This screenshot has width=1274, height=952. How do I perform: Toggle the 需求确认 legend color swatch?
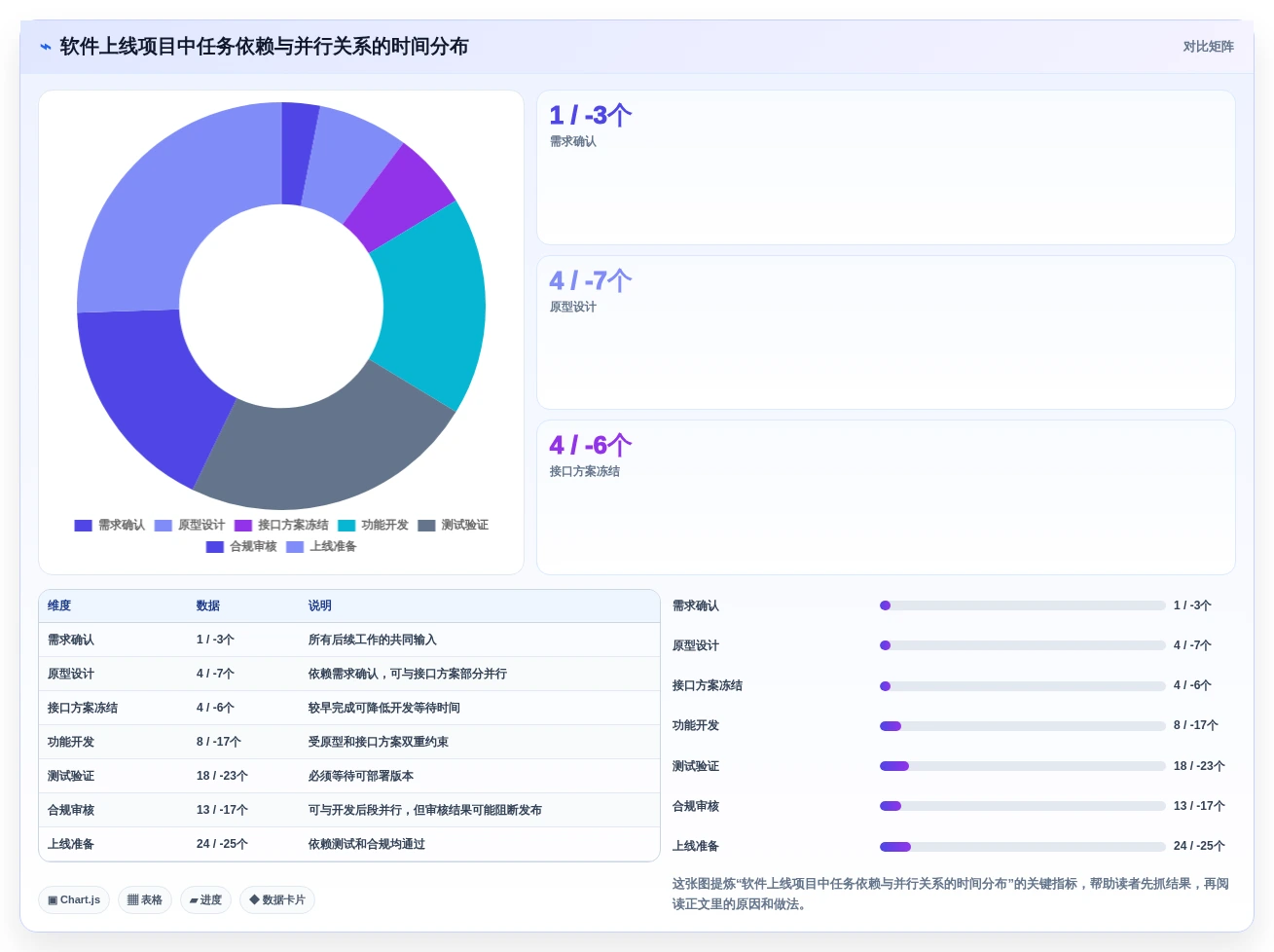pyautogui.click(x=84, y=526)
